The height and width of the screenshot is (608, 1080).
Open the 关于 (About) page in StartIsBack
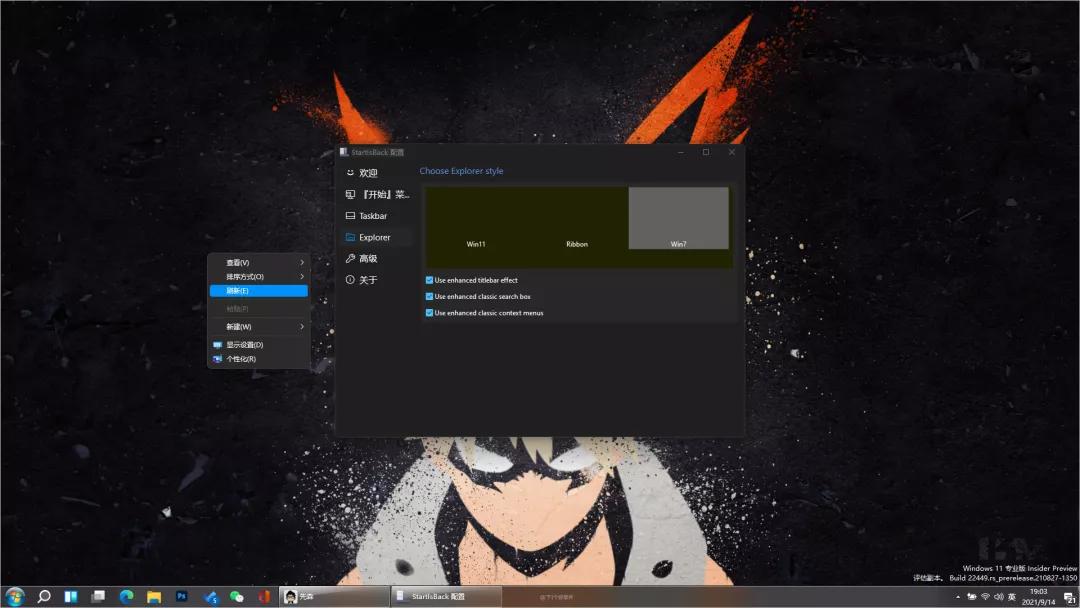point(367,279)
